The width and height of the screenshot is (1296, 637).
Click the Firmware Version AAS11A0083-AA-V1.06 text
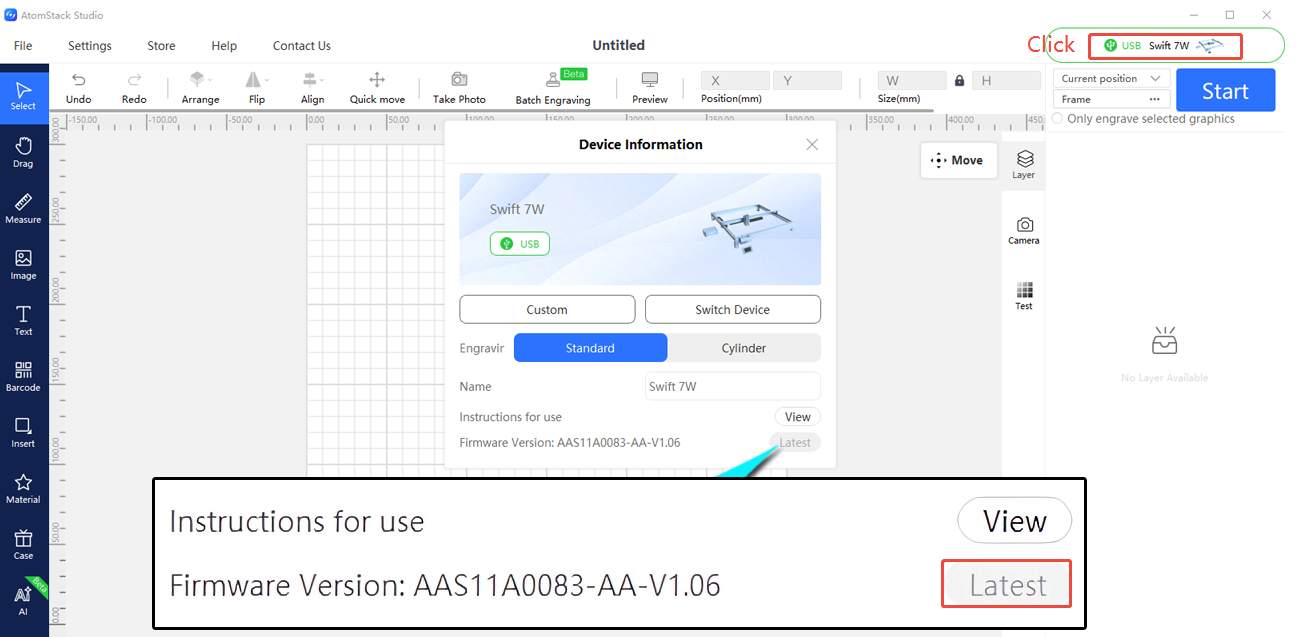tap(570, 443)
